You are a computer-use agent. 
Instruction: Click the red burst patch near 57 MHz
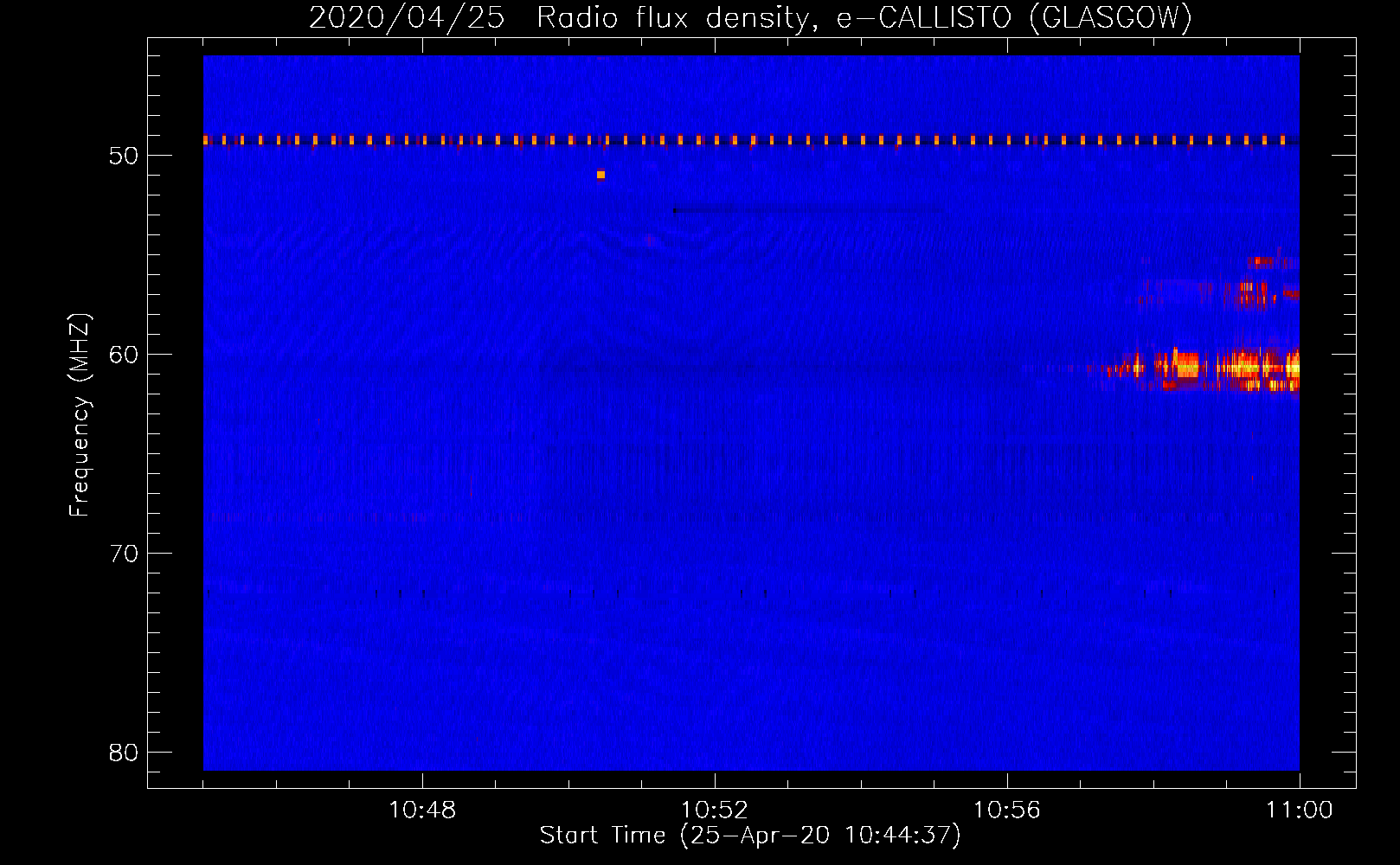click(1253, 294)
